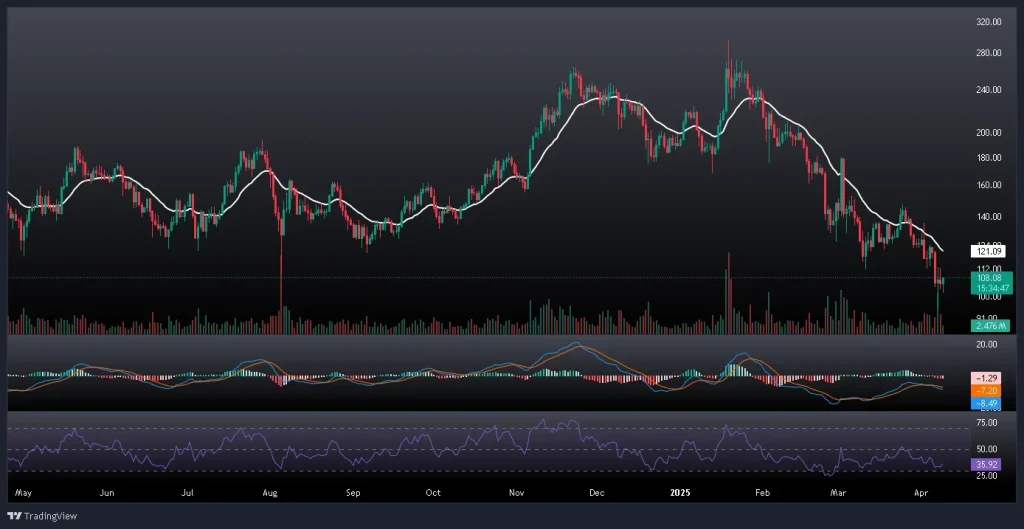
Task: Click the pink -1.29 MACD histogram label
Action: (x=988, y=377)
